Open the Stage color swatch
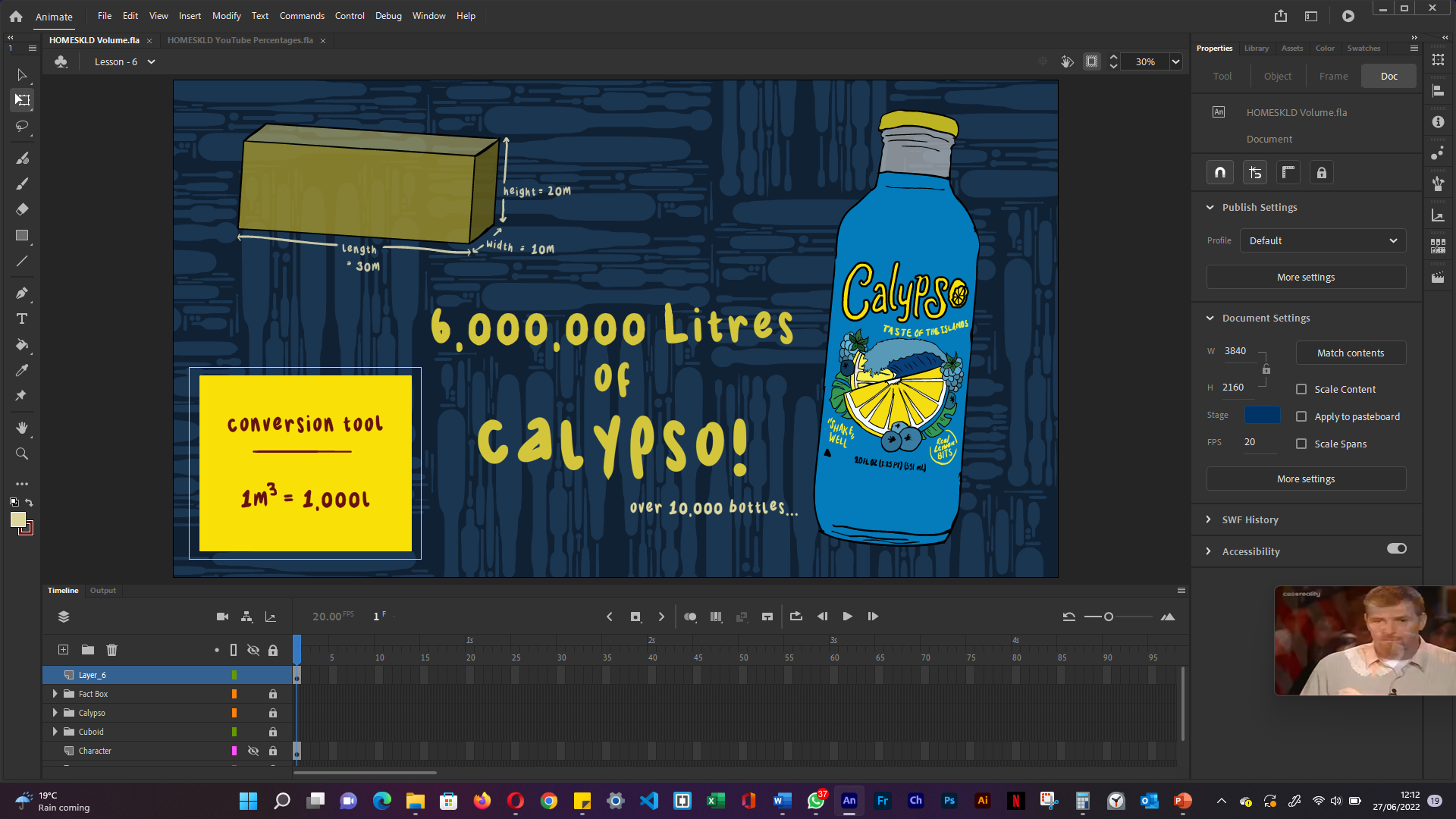The height and width of the screenshot is (819, 1456). (x=1263, y=416)
